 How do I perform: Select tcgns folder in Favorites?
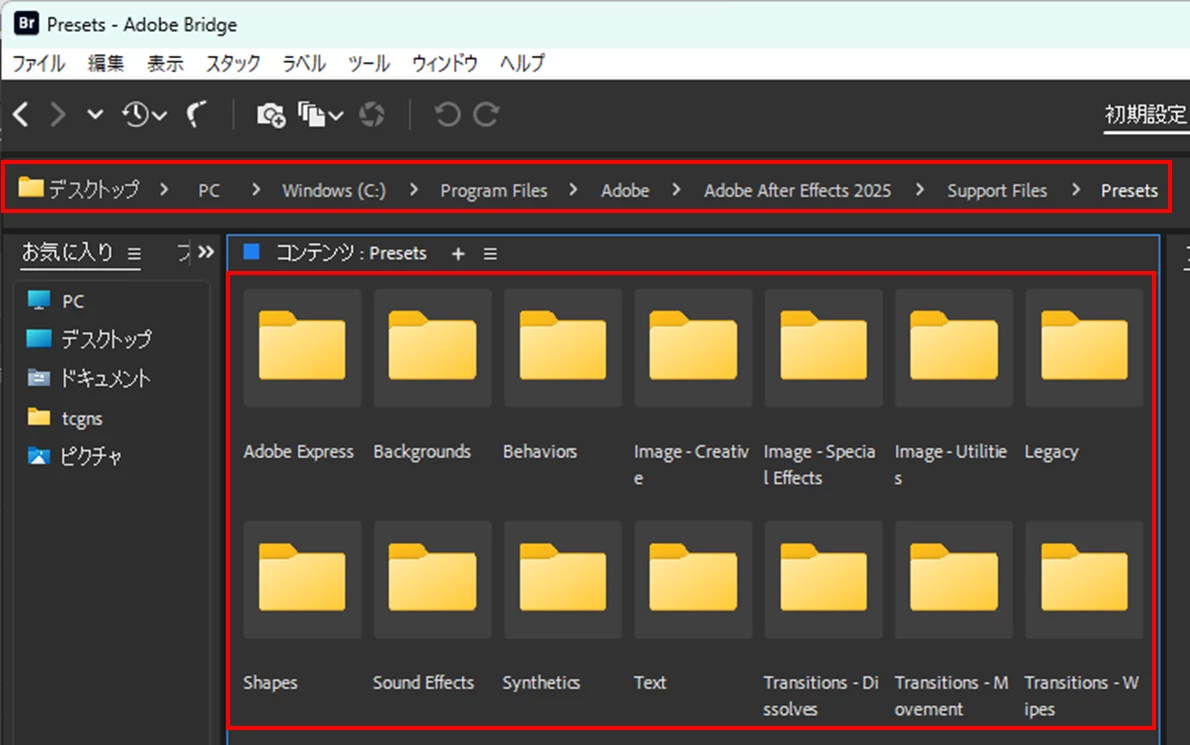pyautogui.click(x=65, y=418)
